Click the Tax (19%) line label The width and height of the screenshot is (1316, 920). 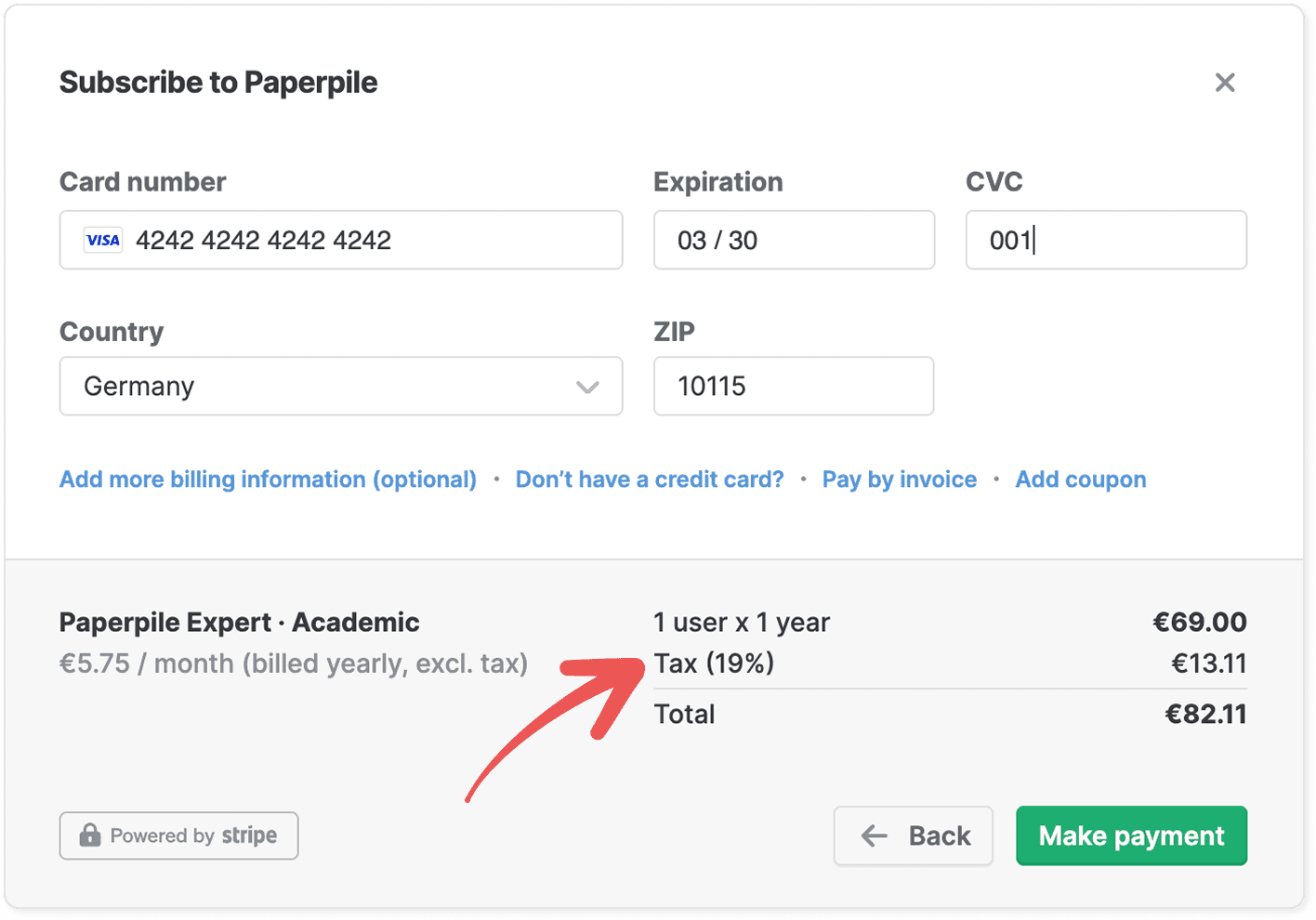[714, 664]
